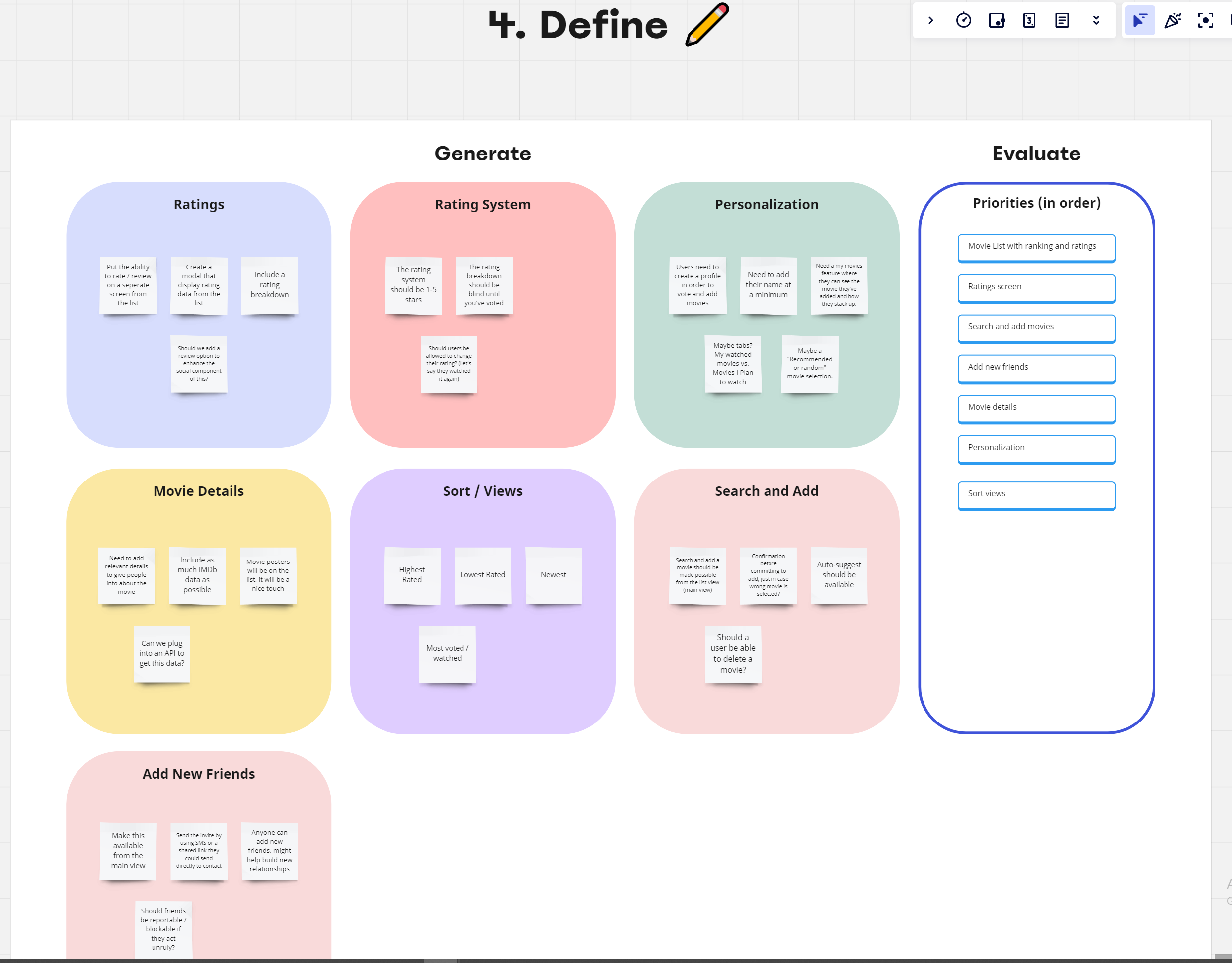Image resolution: width=1232 pixels, height=963 pixels.
Task: Click the 'Newest' sticky note
Action: tap(553, 575)
